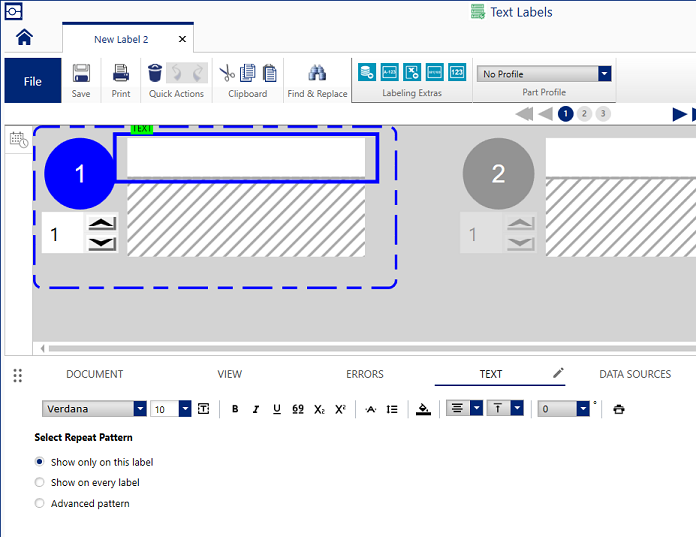Toggle underline text formatting

tap(277, 409)
